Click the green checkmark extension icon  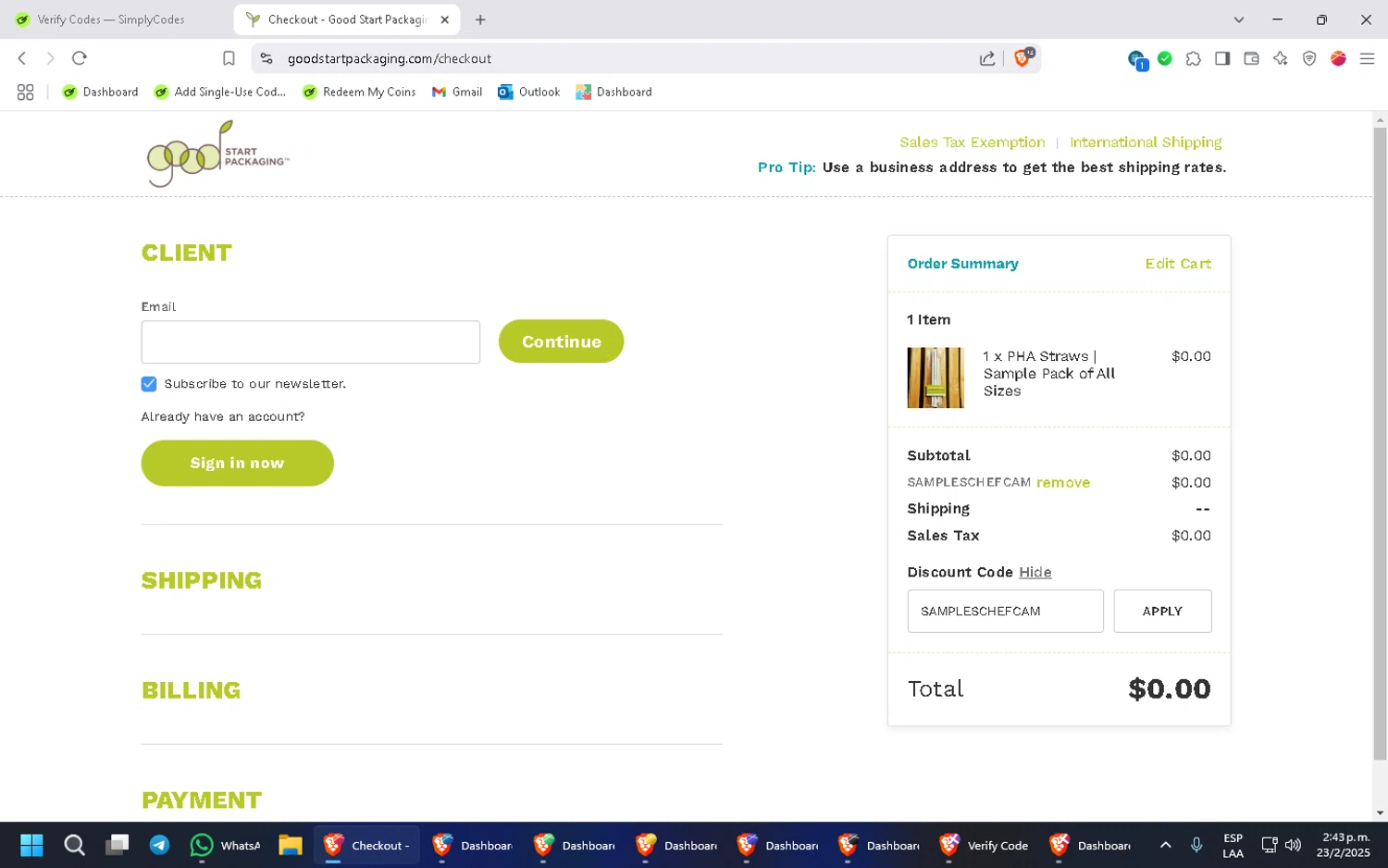(1165, 58)
